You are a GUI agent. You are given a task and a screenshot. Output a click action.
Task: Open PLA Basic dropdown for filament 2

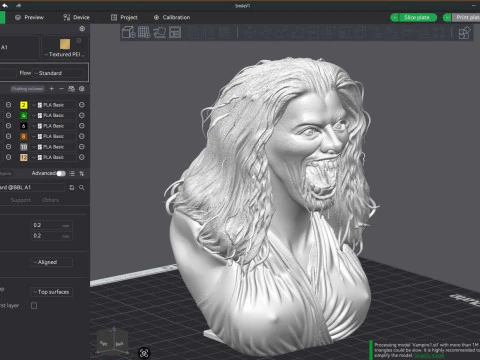click(53, 105)
